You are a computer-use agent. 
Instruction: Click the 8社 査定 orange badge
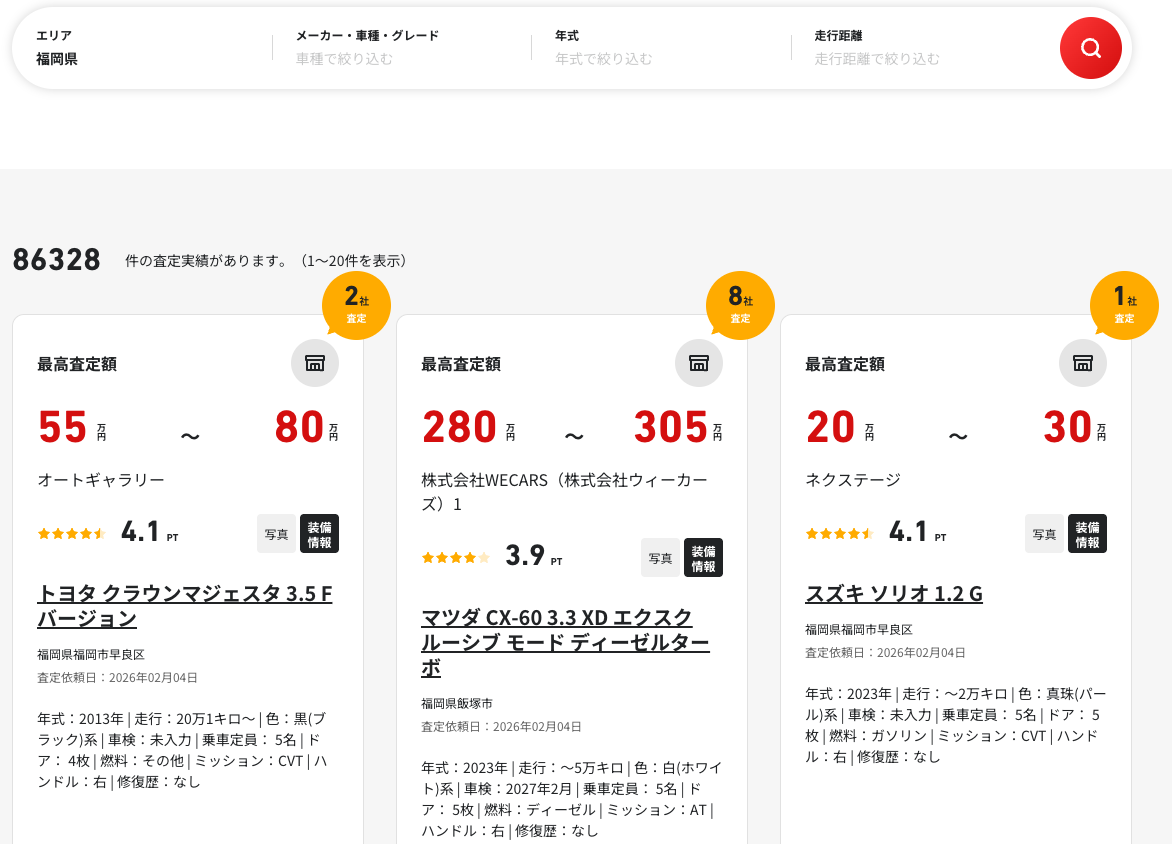point(740,305)
